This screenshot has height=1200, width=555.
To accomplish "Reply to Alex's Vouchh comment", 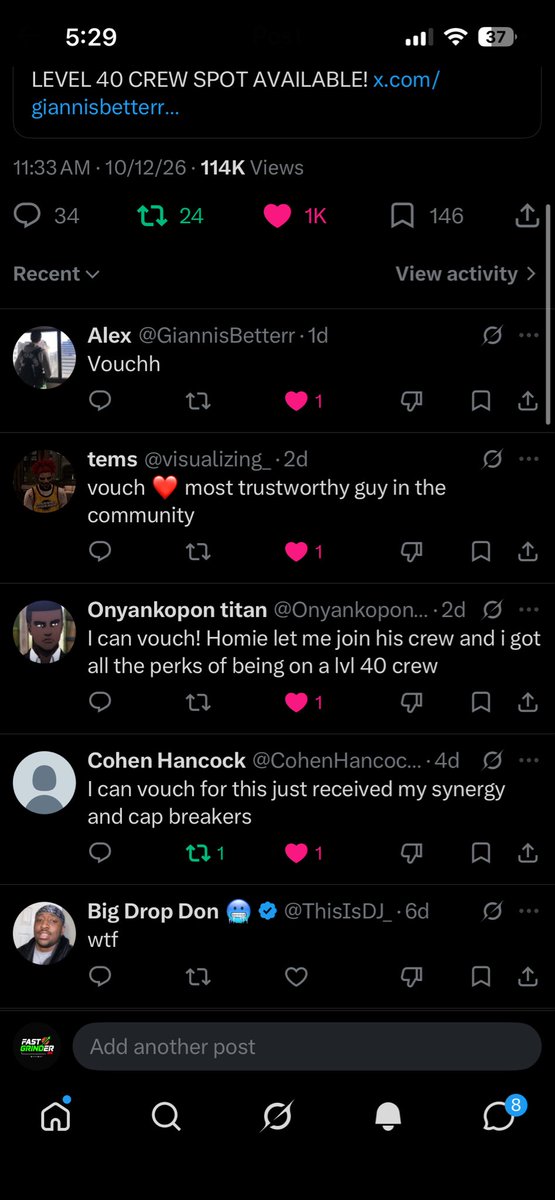I will click(100, 401).
